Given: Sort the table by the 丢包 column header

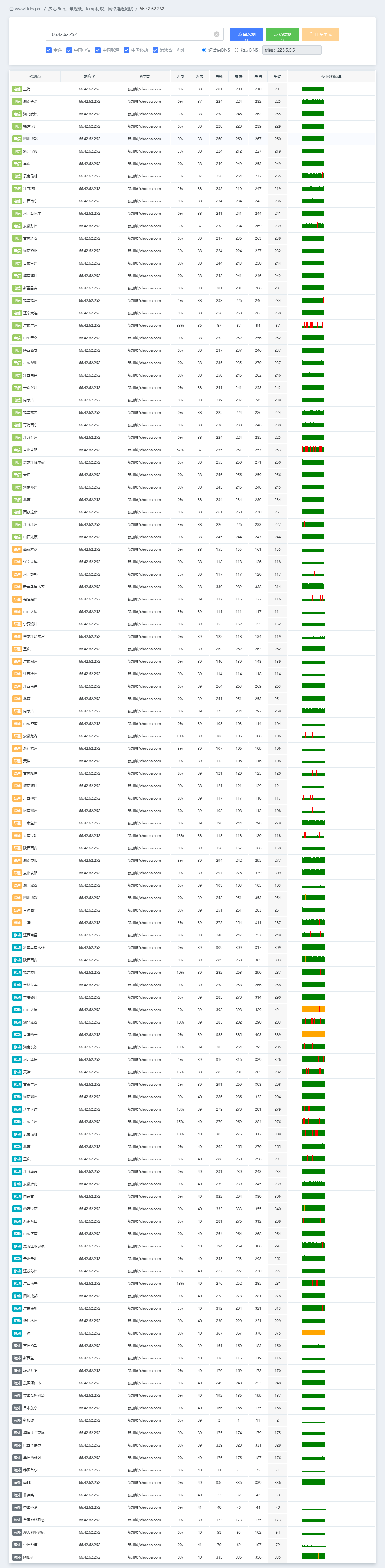Looking at the screenshot, I should tap(180, 77).
